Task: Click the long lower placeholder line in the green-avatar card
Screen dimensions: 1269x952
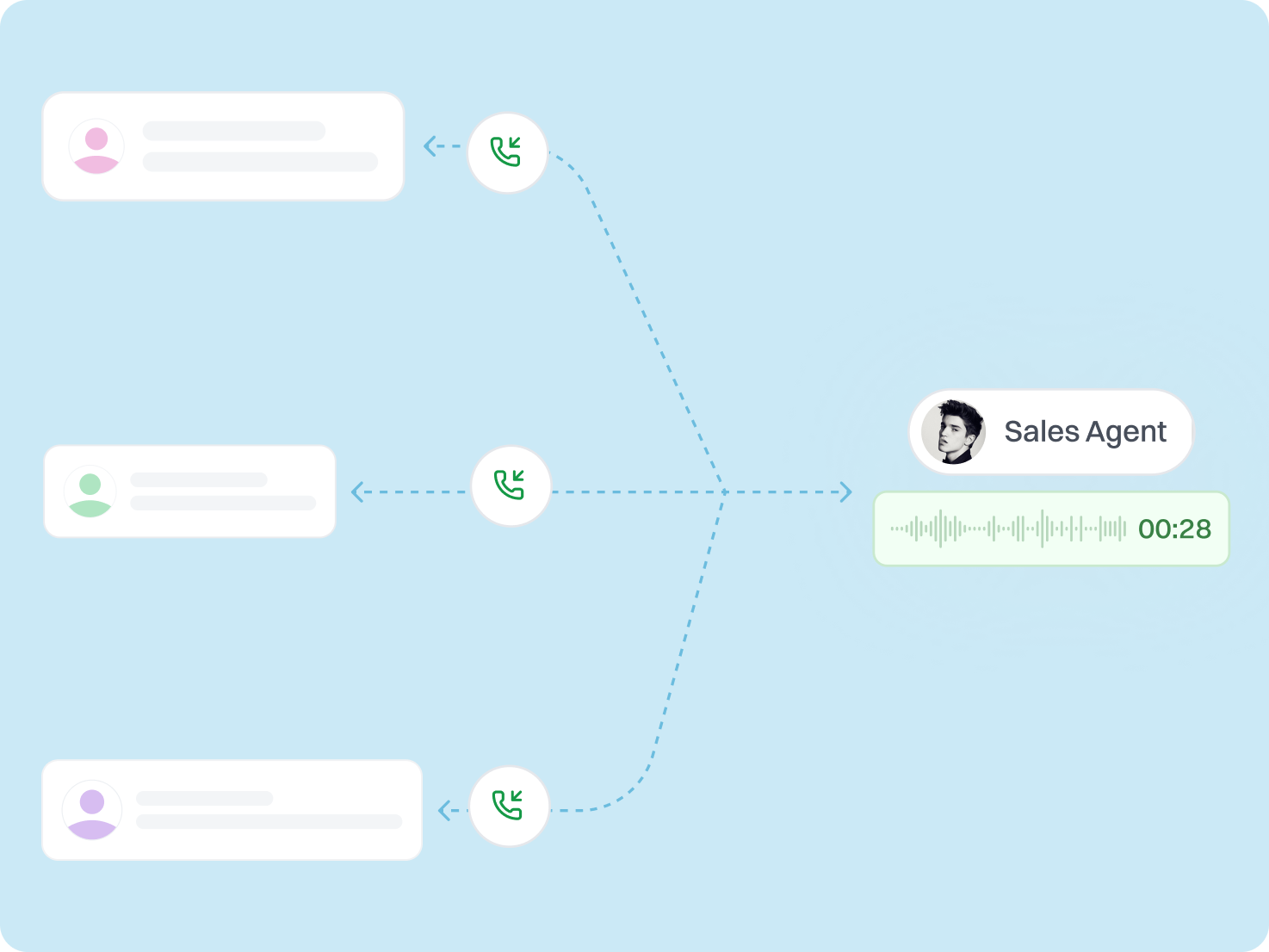Action: click(223, 503)
